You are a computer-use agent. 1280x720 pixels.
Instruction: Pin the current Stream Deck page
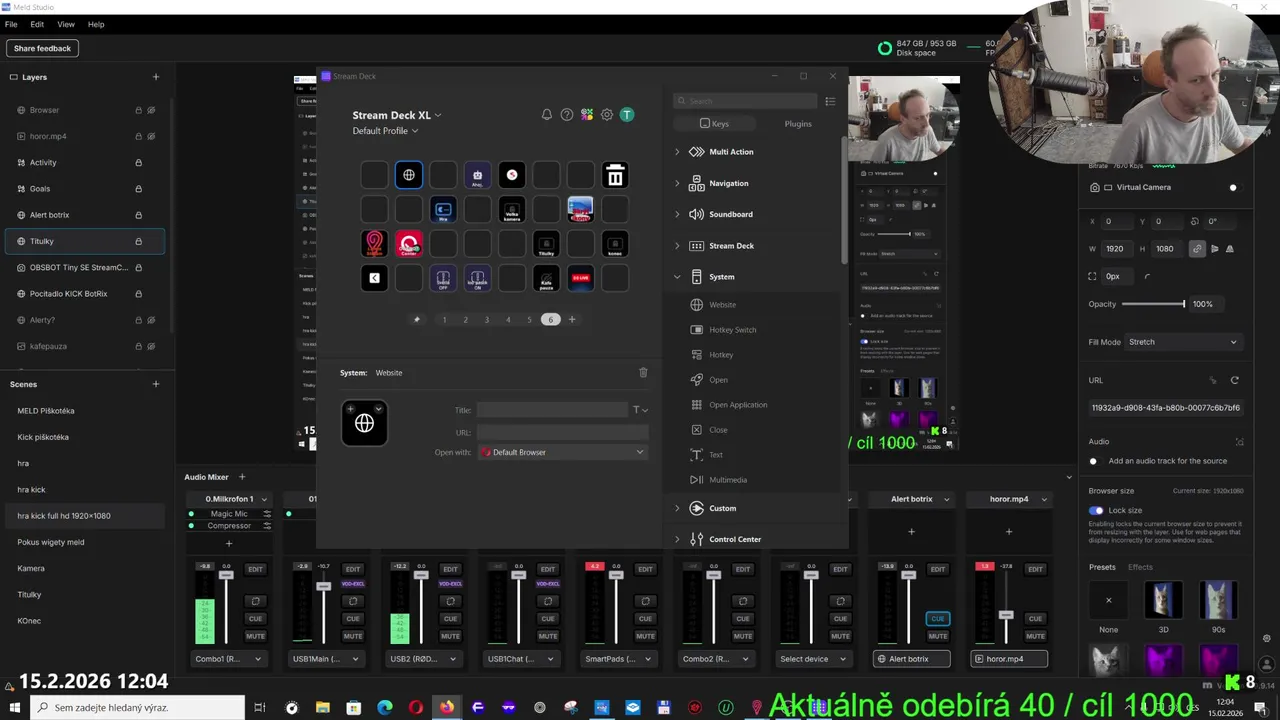(417, 320)
